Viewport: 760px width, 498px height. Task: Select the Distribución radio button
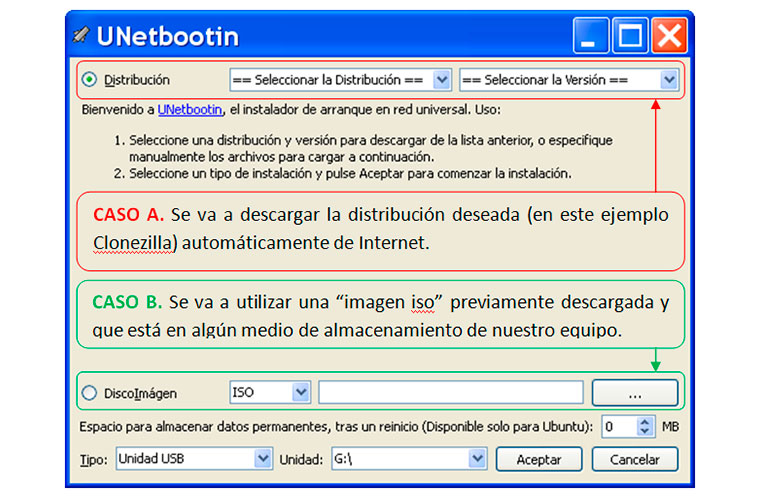pos(89,80)
